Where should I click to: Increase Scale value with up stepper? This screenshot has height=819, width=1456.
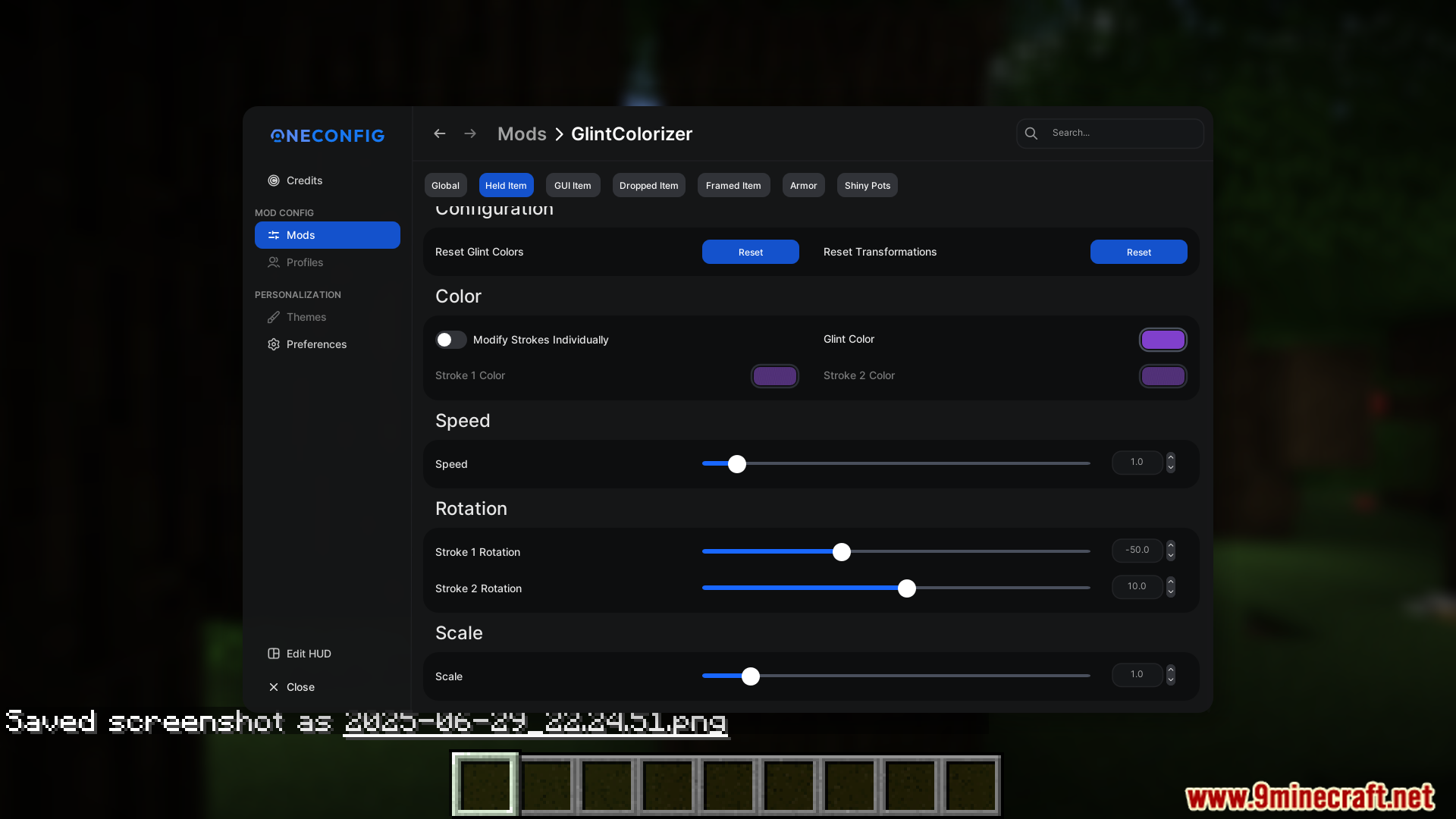click(1171, 670)
